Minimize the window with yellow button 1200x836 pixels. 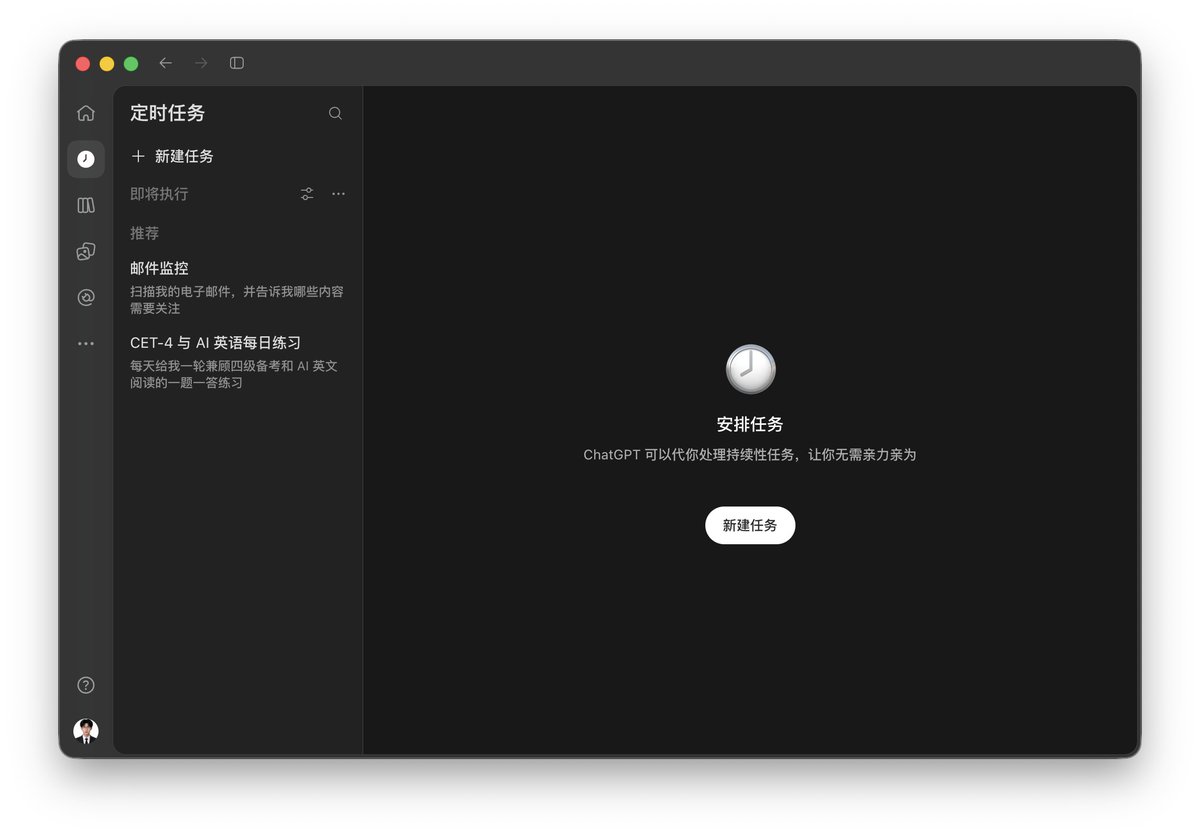tap(107, 63)
